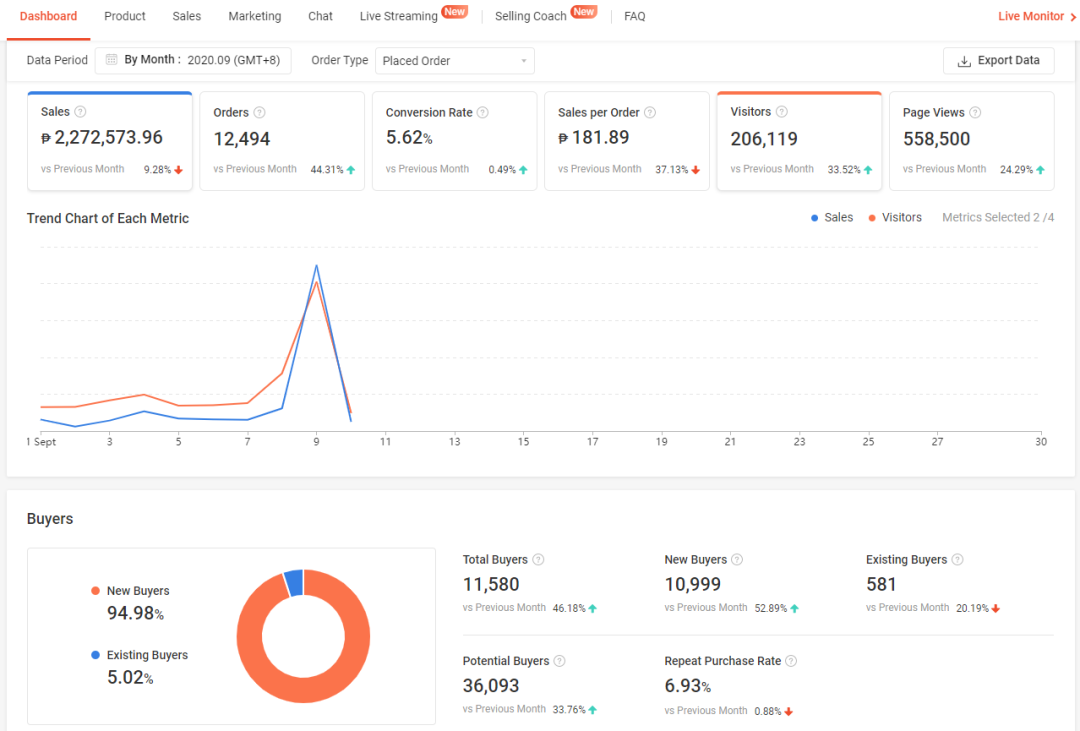Toggle the Visitors metric card
The image size is (1080, 731).
click(799, 141)
